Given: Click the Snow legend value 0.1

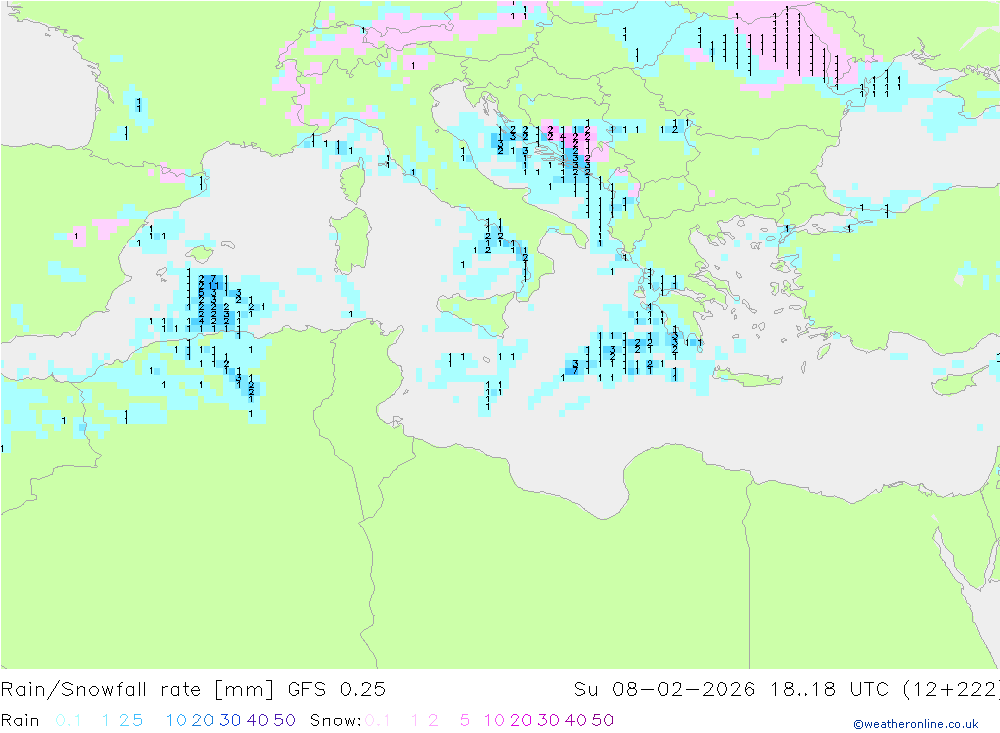Looking at the screenshot, I should [x=378, y=720].
